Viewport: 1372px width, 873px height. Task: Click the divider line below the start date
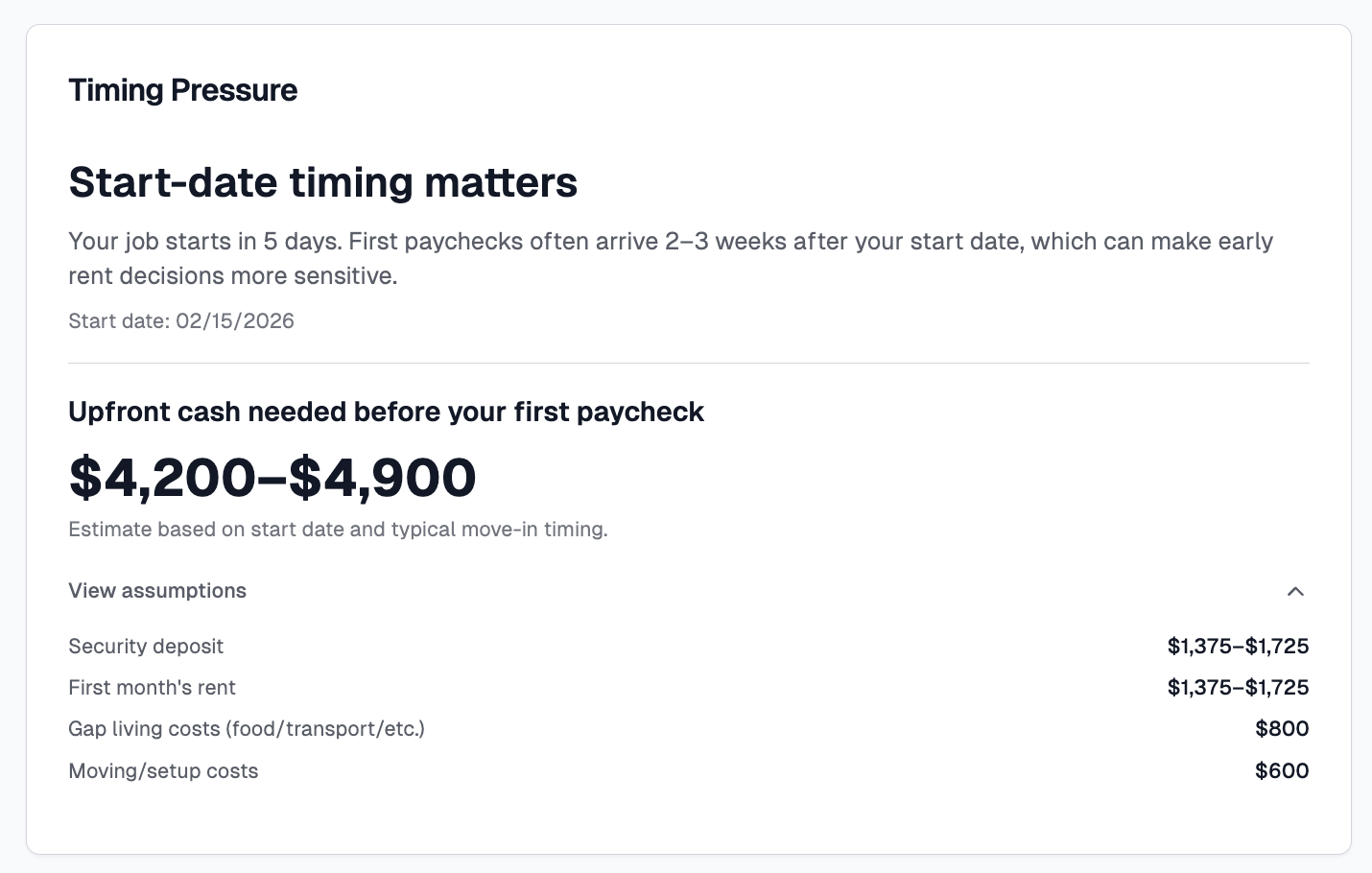point(689,364)
